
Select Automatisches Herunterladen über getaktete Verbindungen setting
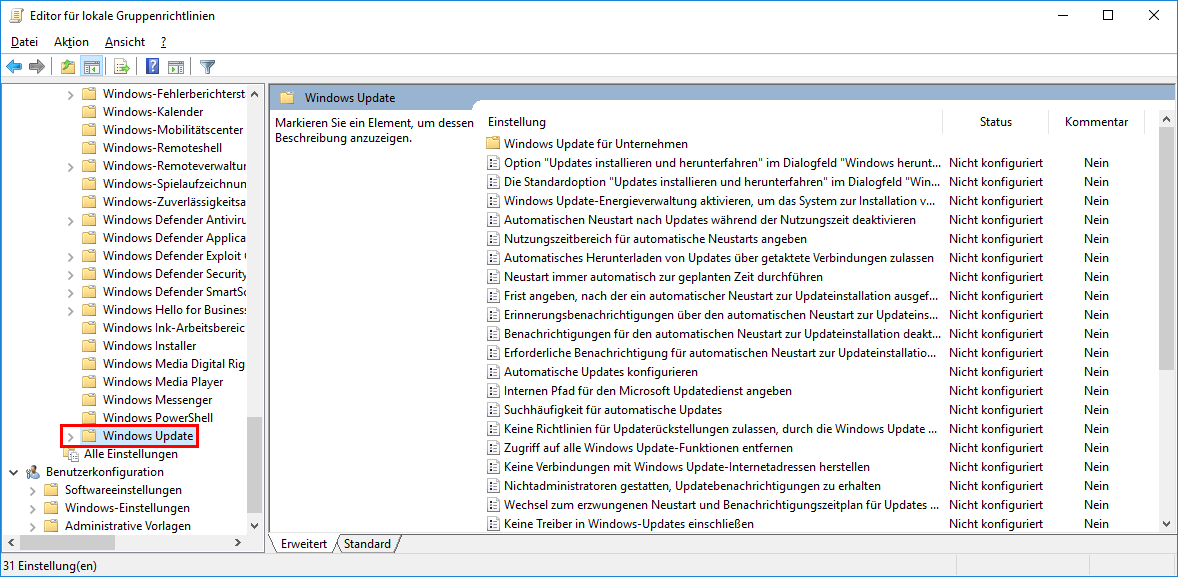719,258
